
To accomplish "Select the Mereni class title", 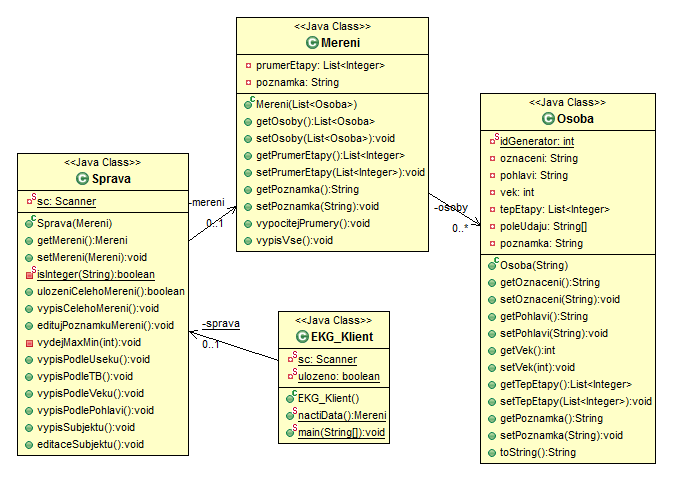I will (340, 43).
